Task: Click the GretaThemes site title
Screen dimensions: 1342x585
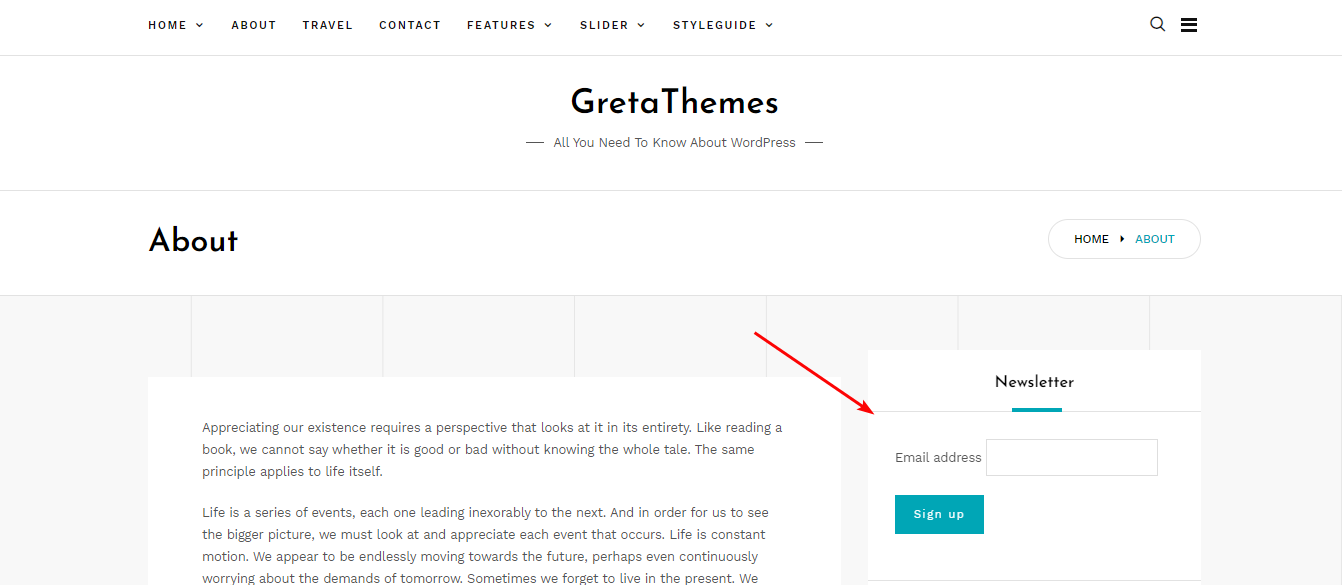Action: pos(674,102)
